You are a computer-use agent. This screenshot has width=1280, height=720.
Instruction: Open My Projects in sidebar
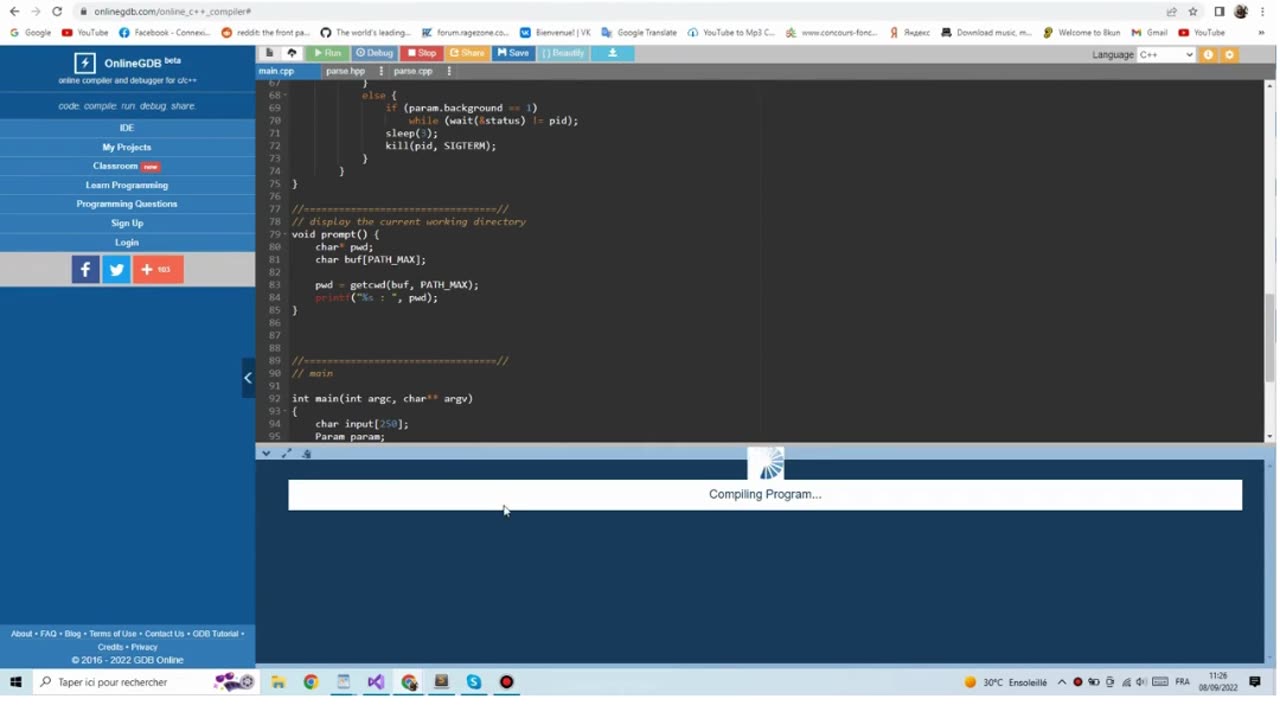(x=127, y=147)
